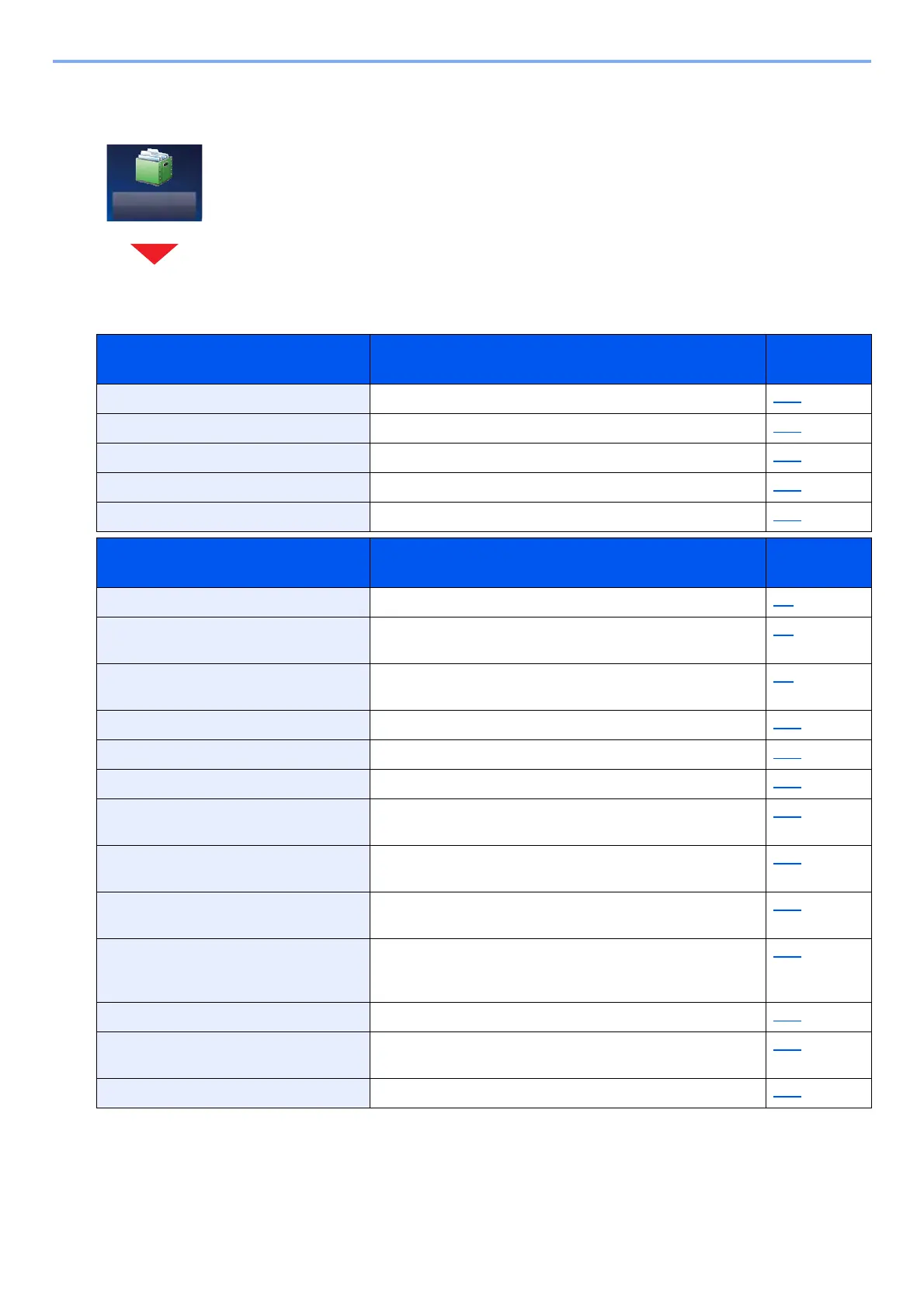
Task: Open page link in first table's fourth row
Action: tap(787, 488)
